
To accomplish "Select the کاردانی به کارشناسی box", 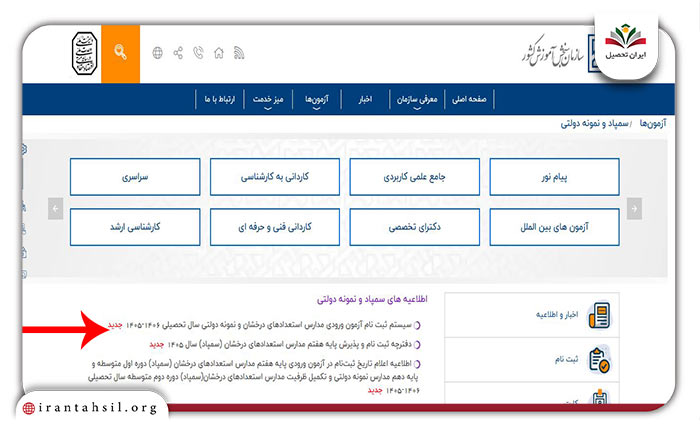I will 275,177.
